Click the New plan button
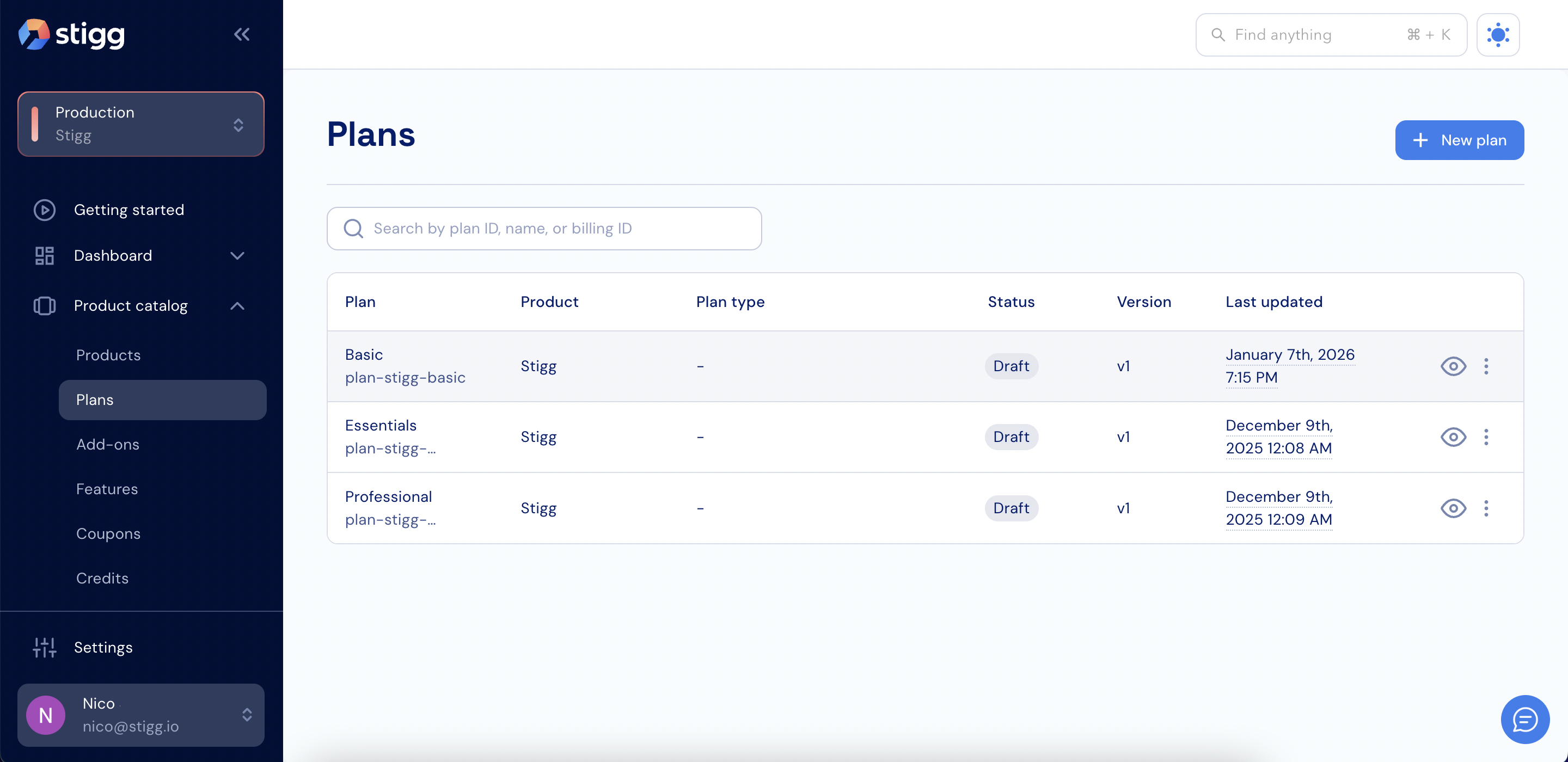The width and height of the screenshot is (1568, 762). [x=1459, y=140]
